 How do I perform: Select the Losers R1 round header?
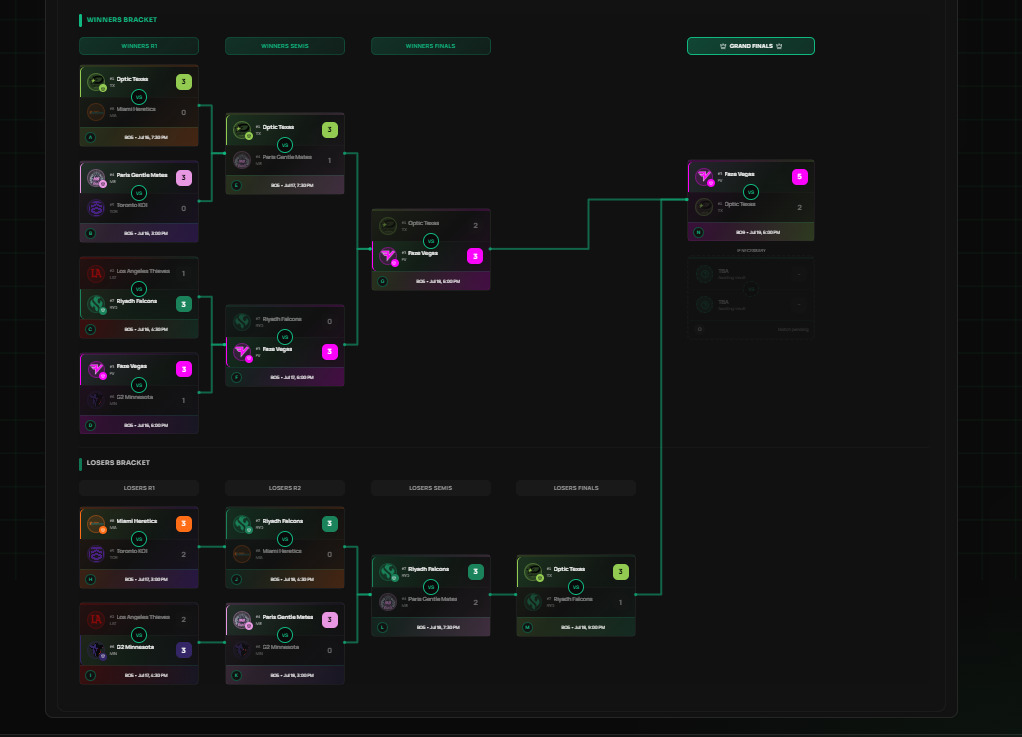point(139,488)
